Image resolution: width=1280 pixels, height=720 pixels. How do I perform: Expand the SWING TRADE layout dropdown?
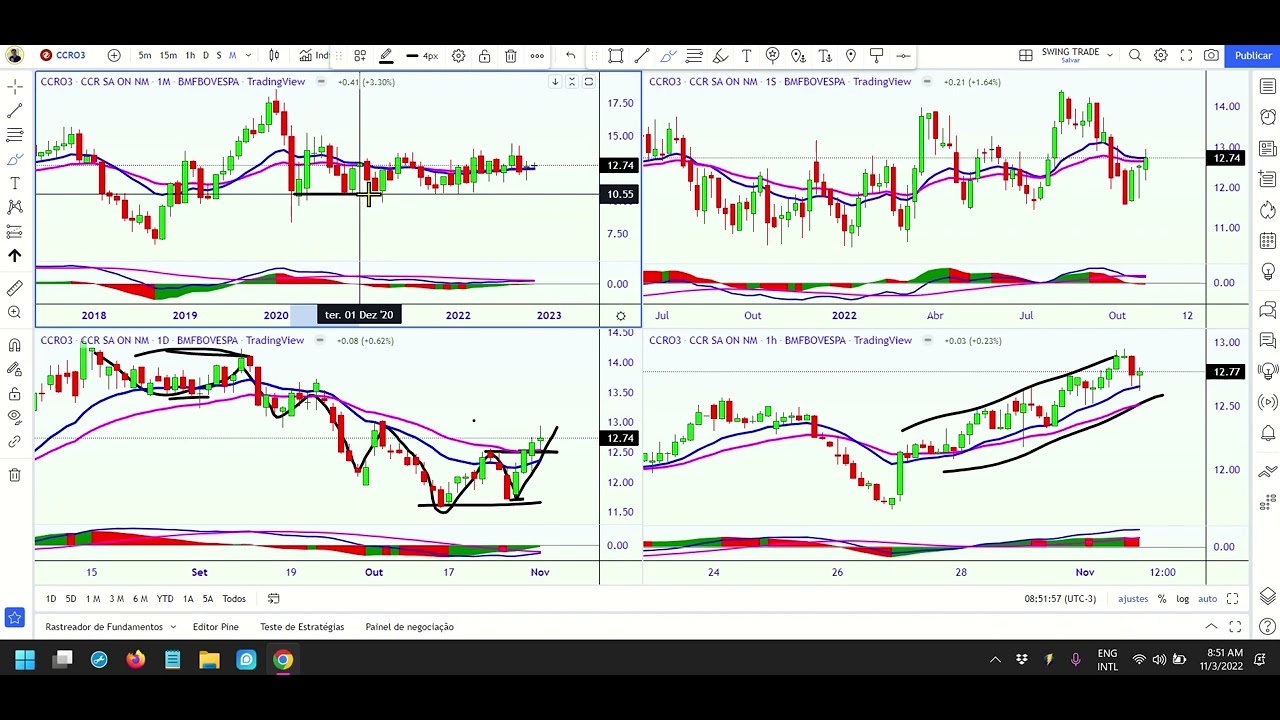point(1110,55)
